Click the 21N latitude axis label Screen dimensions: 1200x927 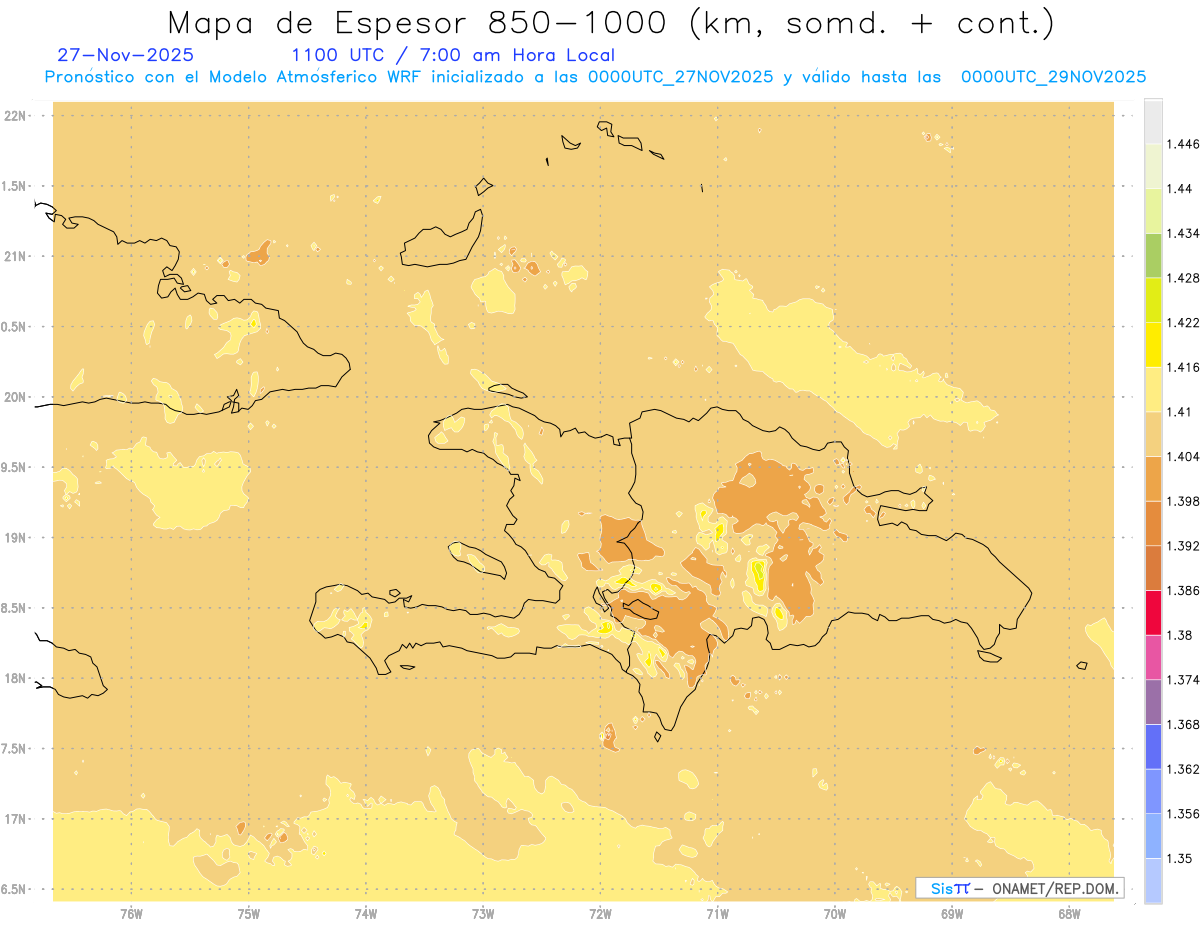15,256
